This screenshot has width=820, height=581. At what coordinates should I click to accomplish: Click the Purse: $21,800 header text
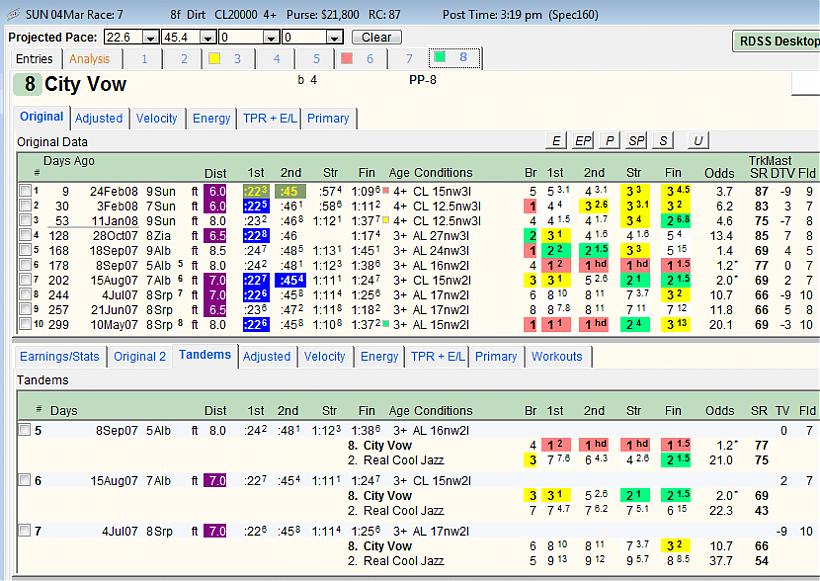[323, 15]
